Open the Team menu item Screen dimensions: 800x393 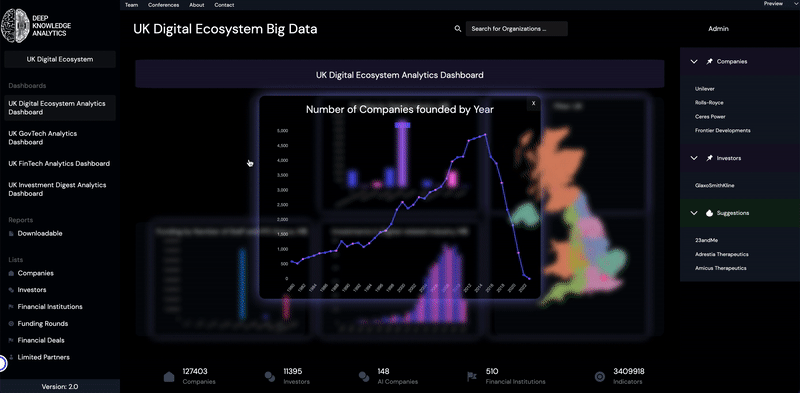point(132,5)
